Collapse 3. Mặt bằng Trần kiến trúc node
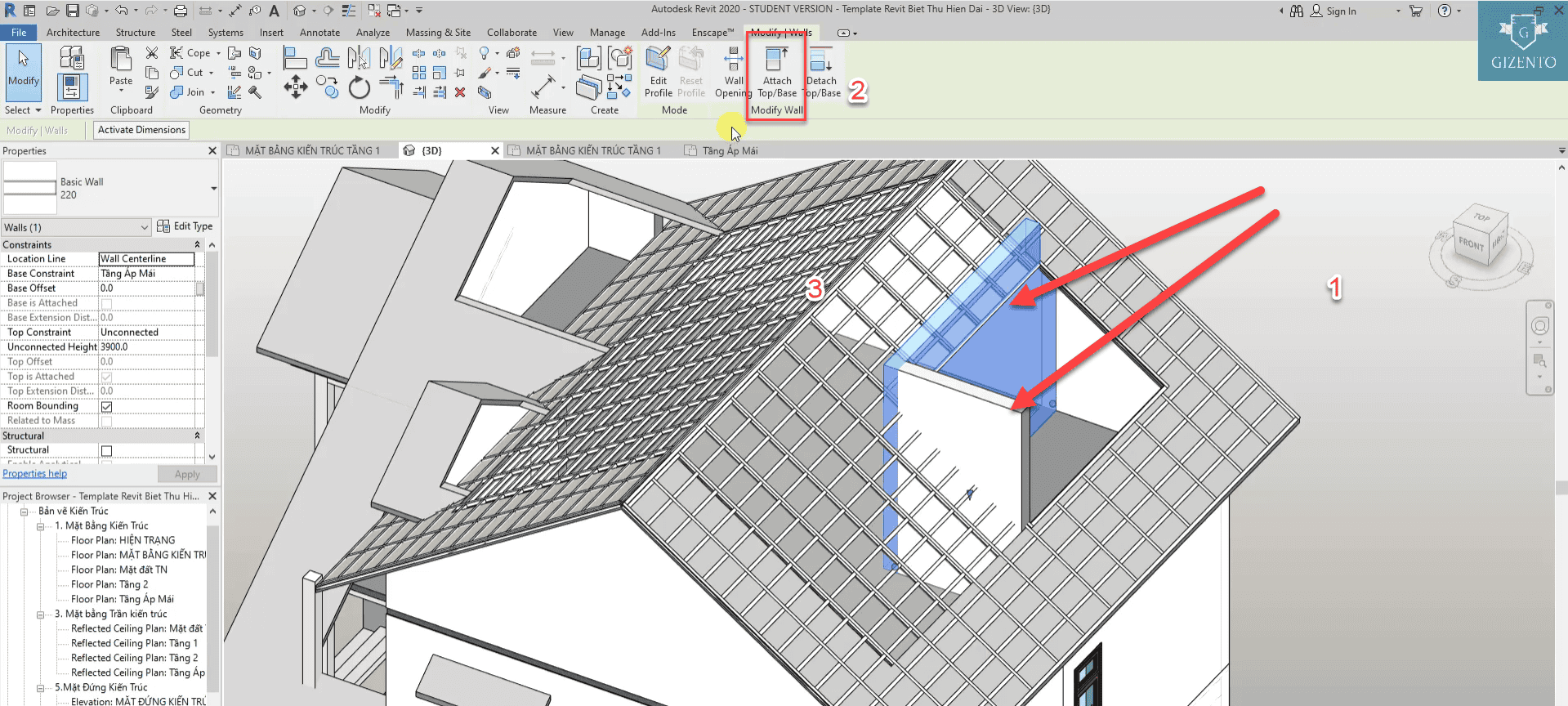Screen dimensions: 1568x706 (40, 614)
